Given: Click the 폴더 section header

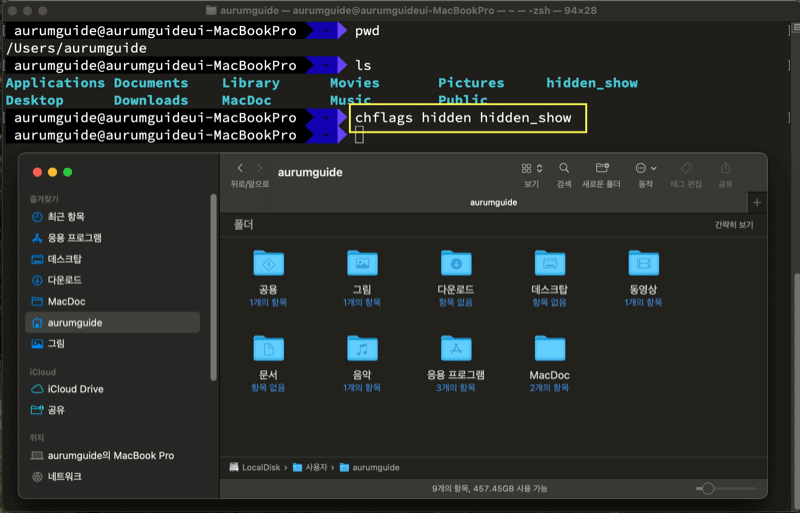Looking at the screenshot, I should [x=243, y=225].
